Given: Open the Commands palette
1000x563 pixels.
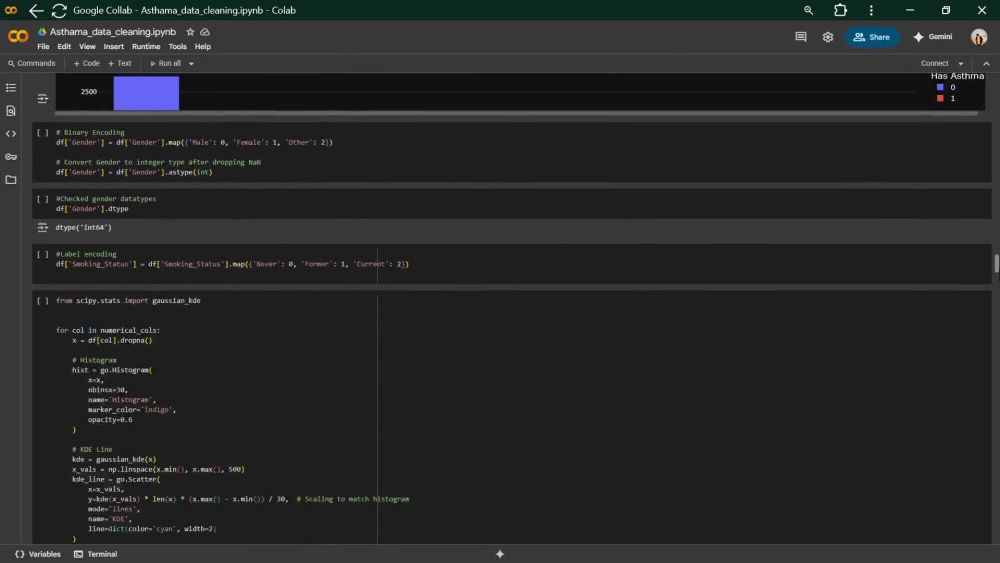Looking at the screenshot, I should (31, 64).
